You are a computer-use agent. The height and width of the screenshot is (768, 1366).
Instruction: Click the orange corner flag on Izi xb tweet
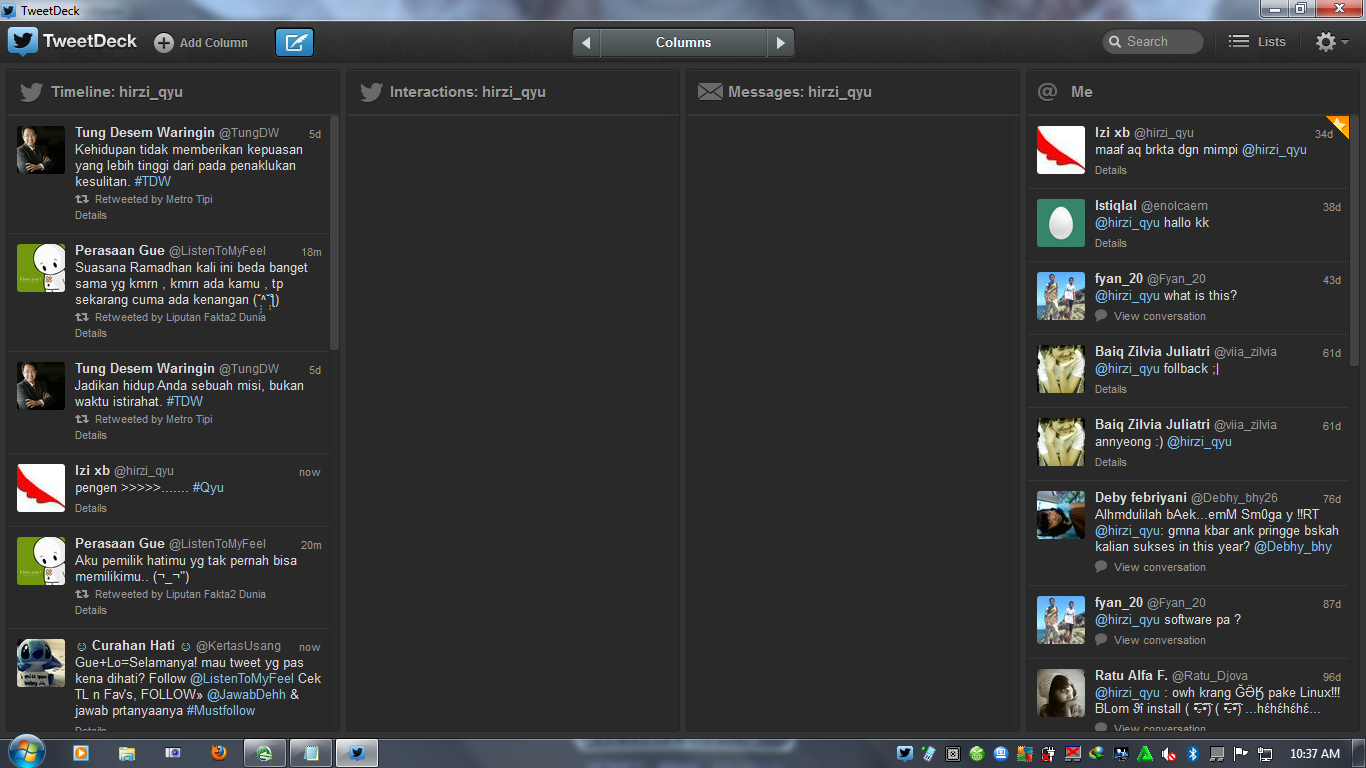click(1338, 126)
